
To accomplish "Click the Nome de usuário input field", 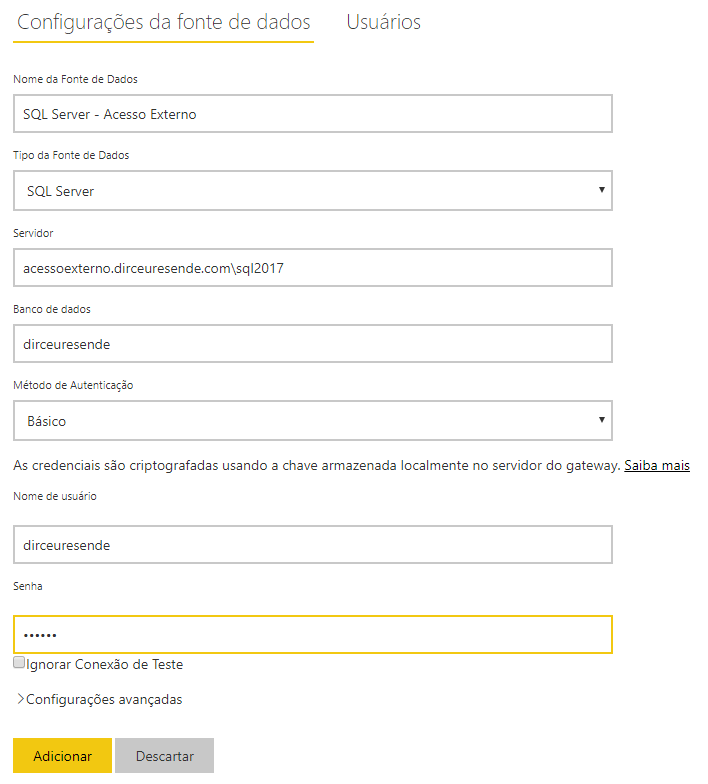I will [x=312, y=544].
